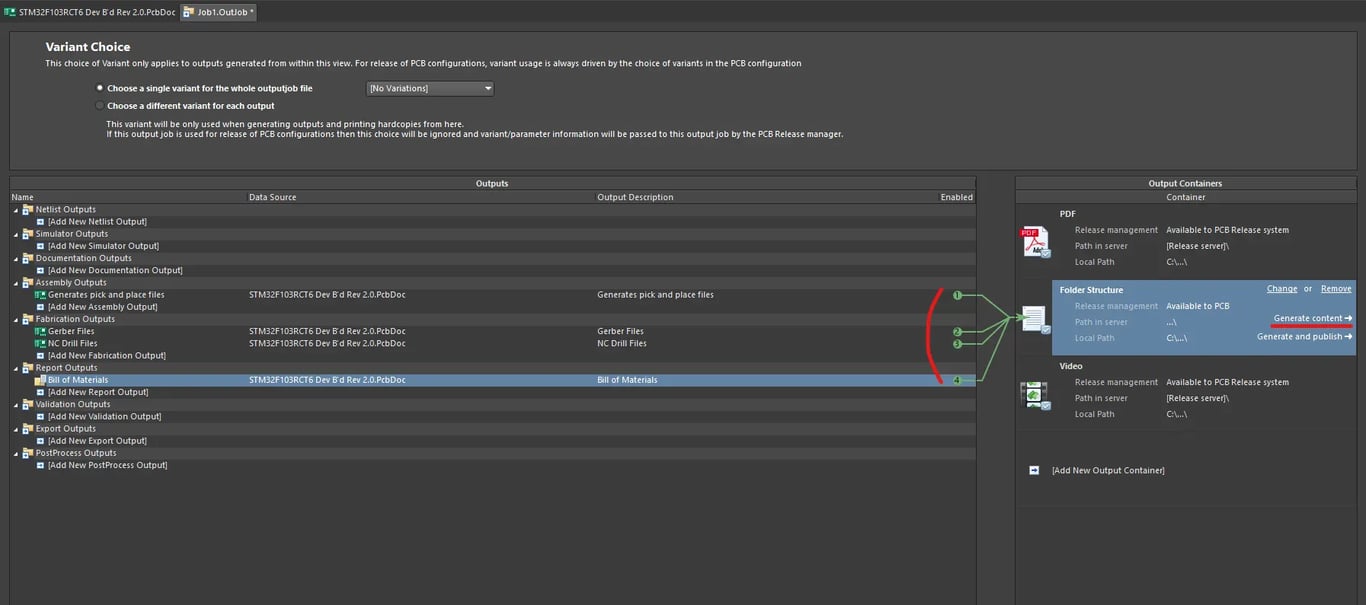Select the PDF container title
The width and height of the screenshot is (1366, 605).
(x=1068, y=214)
